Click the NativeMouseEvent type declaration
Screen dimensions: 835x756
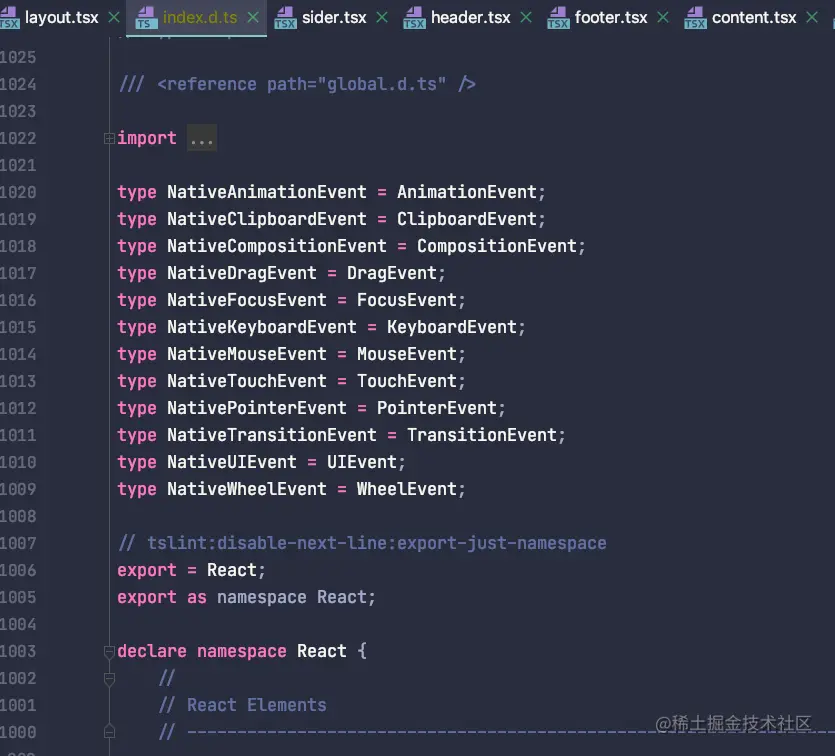[243, 354]
